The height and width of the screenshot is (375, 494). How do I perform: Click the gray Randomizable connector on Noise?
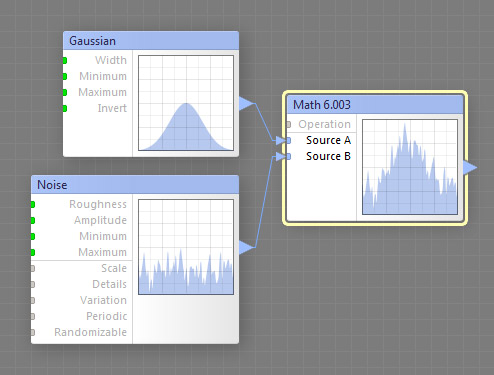pos(33,332)
